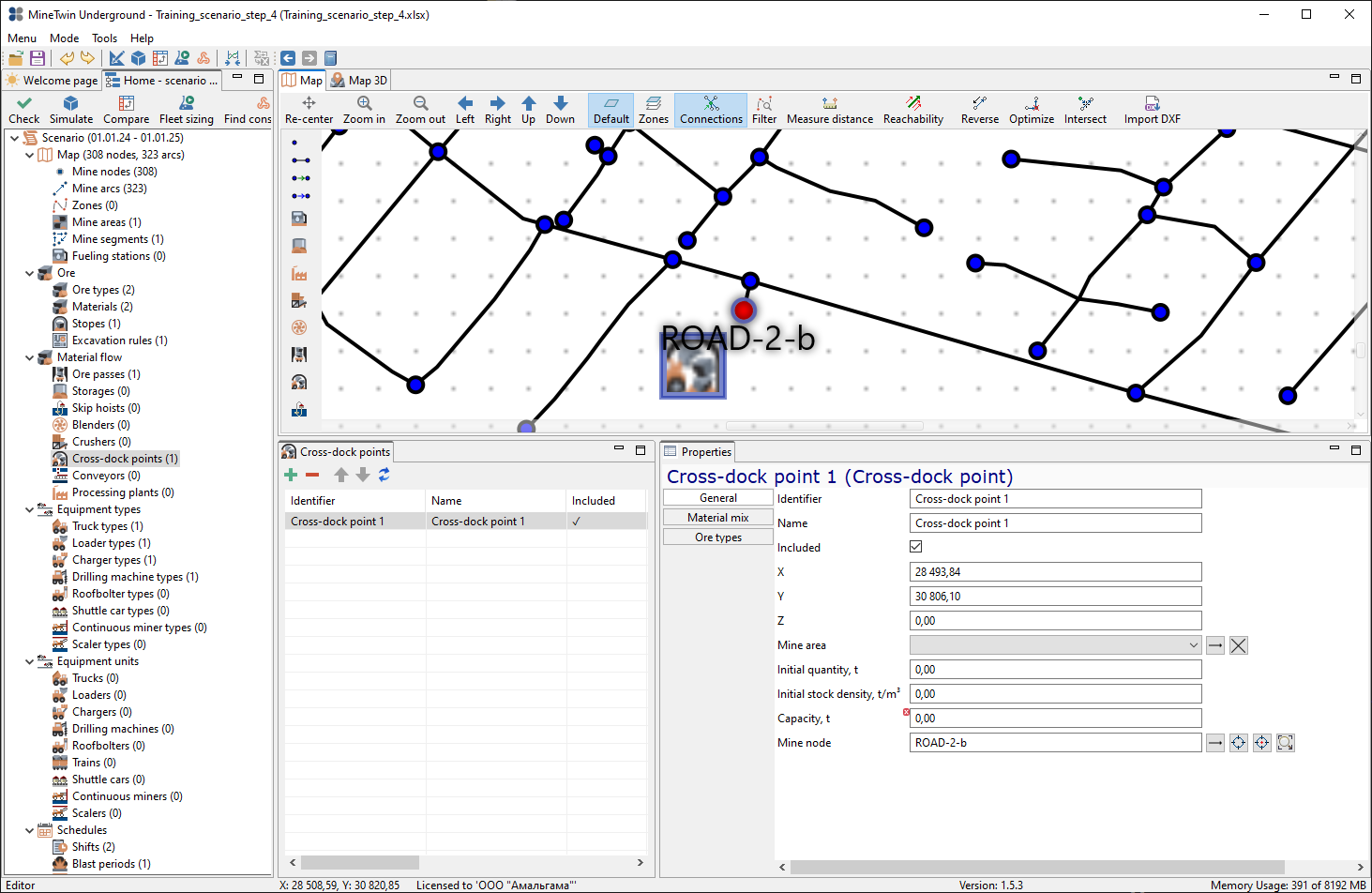Collapse the Equipment types tree node

click(30, 509)
